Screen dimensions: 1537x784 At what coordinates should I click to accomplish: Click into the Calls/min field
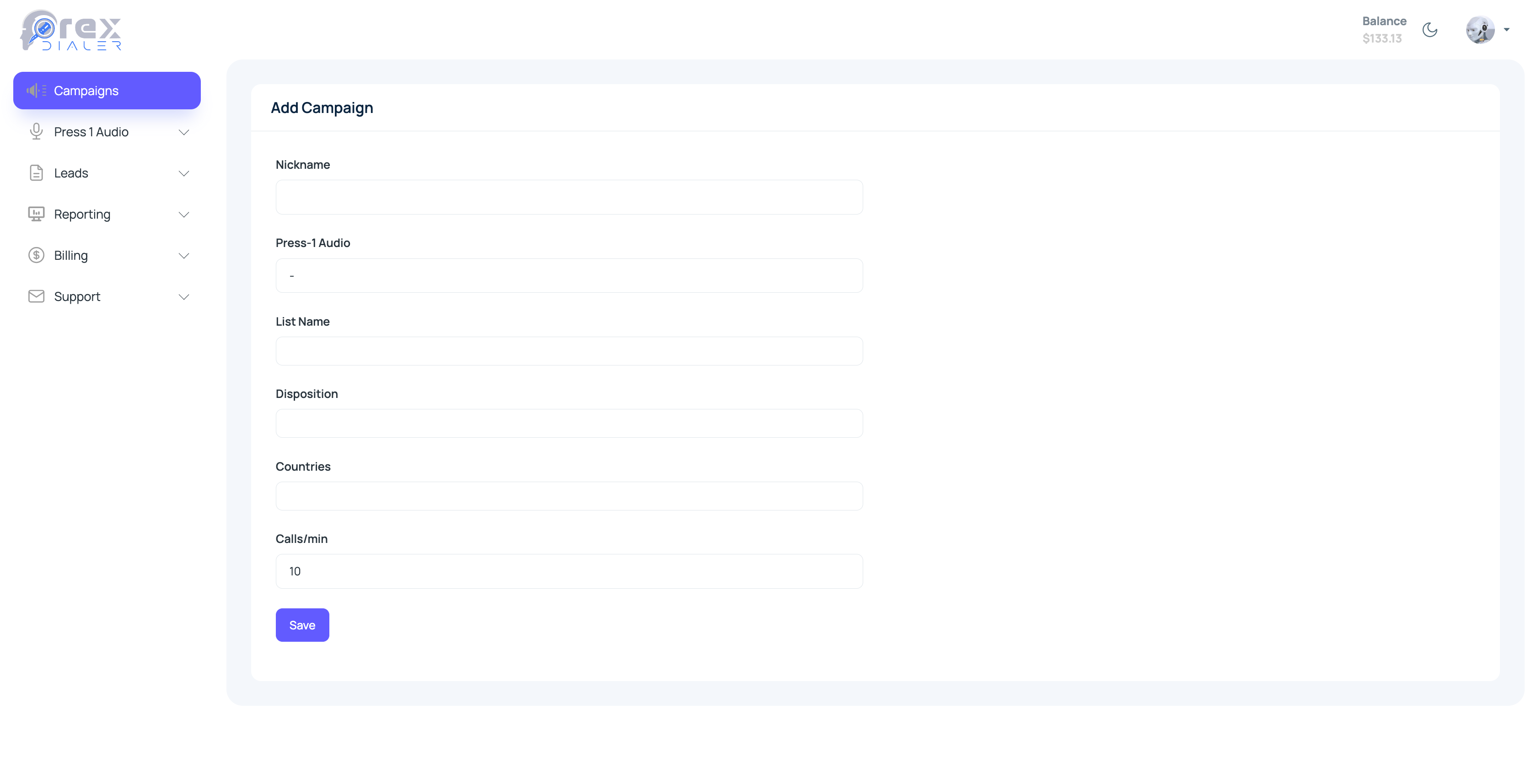[569, 571]
